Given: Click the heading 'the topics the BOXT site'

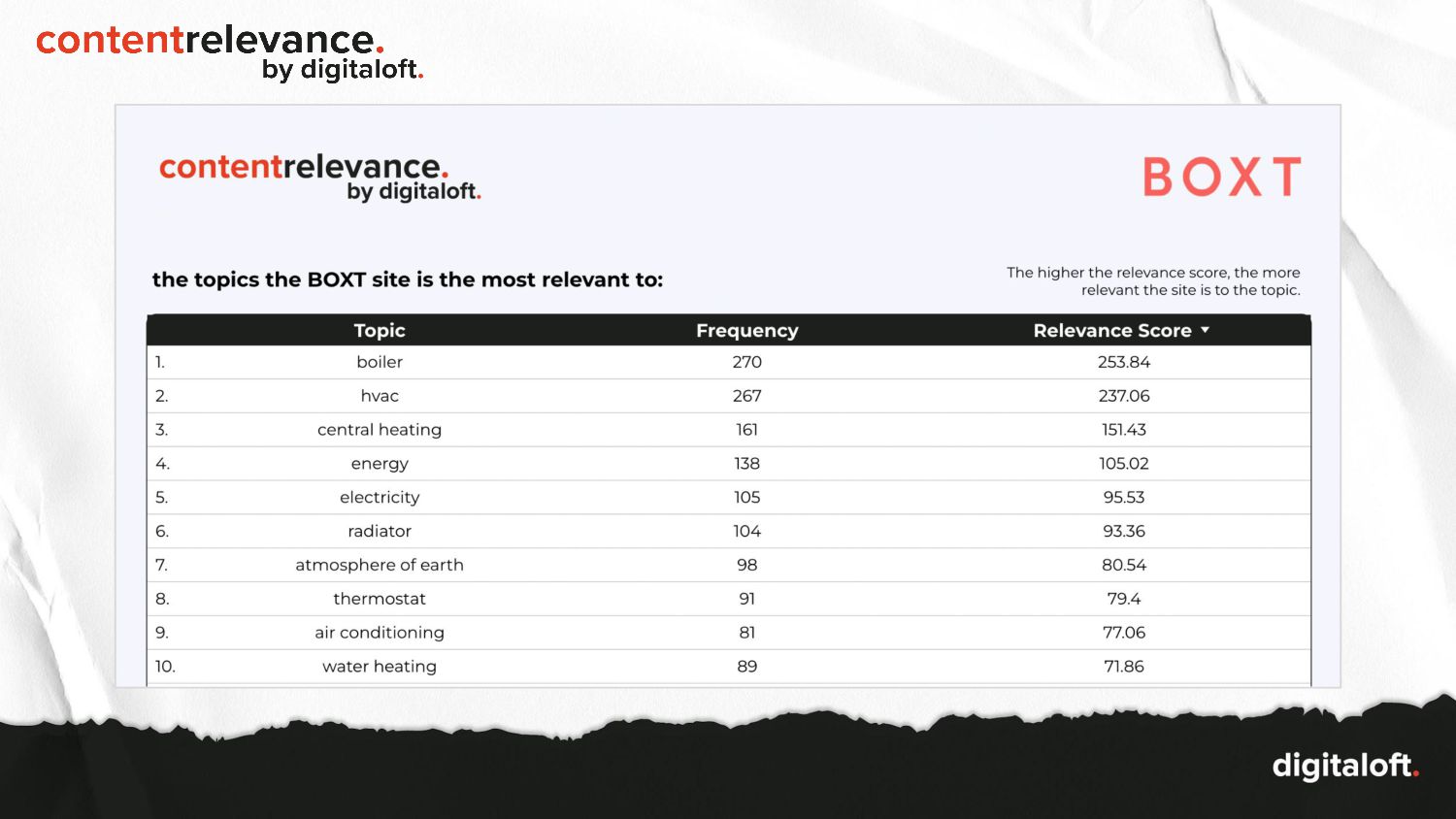Looking at the screenshot, I should (408, 279).
